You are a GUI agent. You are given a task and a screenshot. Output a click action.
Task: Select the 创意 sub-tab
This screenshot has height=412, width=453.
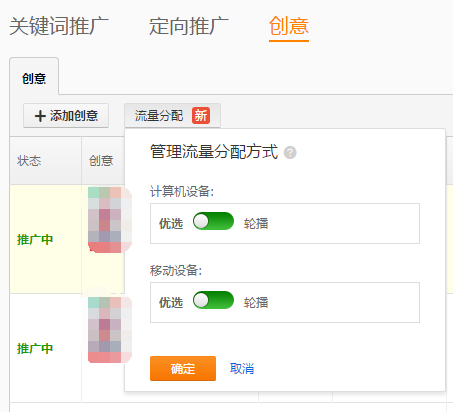[34, 77]
